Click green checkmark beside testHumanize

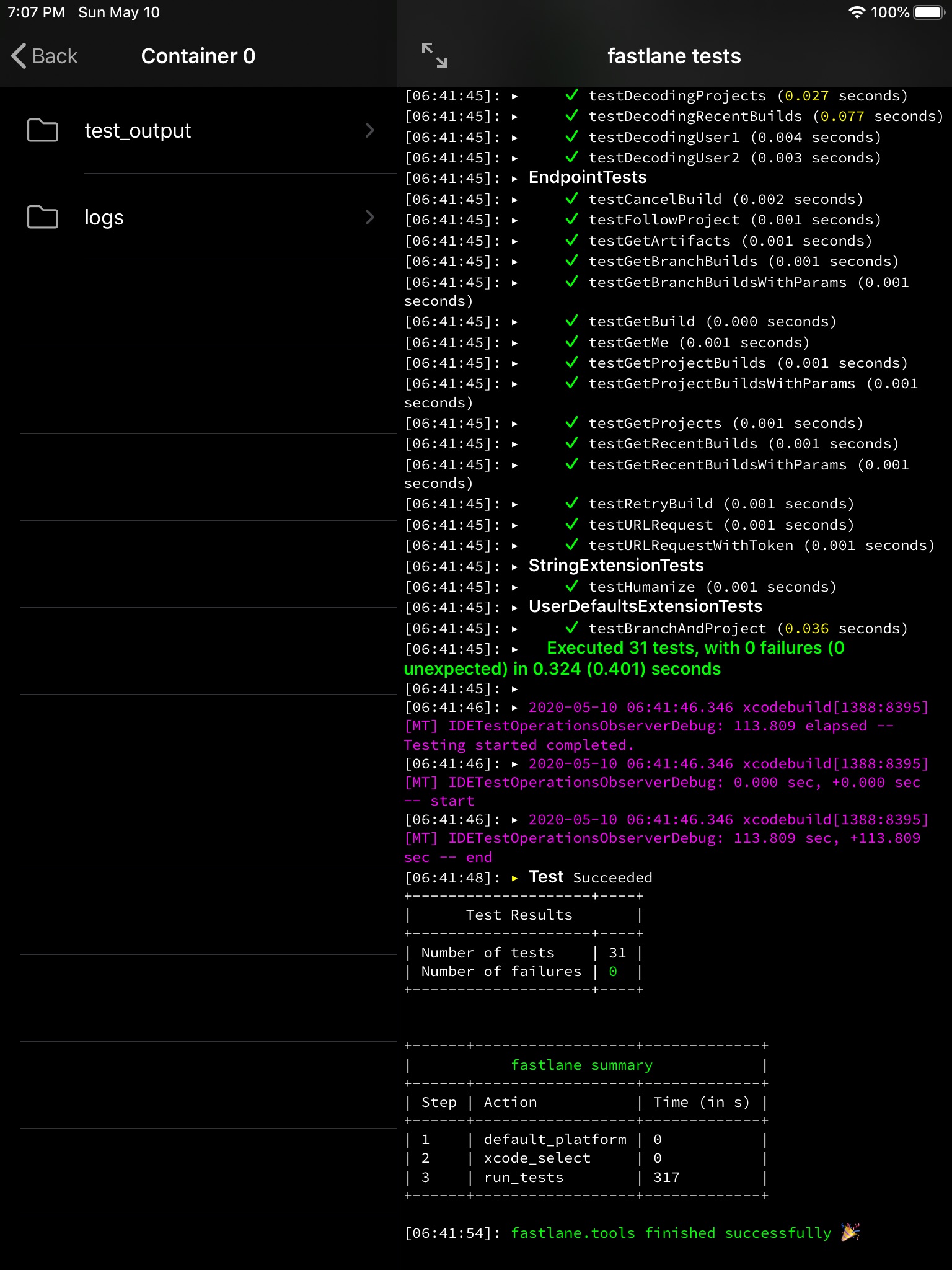pyautogui.click(x=571, y=587)
